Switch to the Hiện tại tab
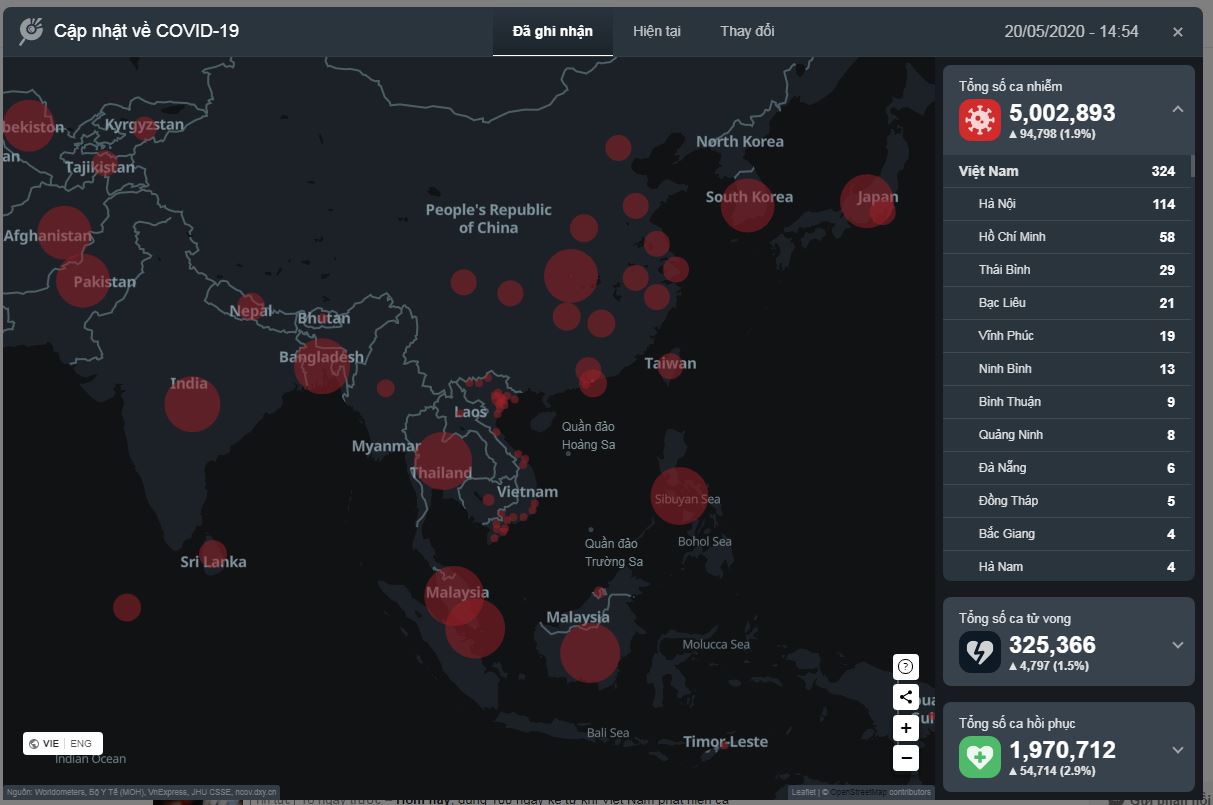1213x805 pixels. coord(657,31)
